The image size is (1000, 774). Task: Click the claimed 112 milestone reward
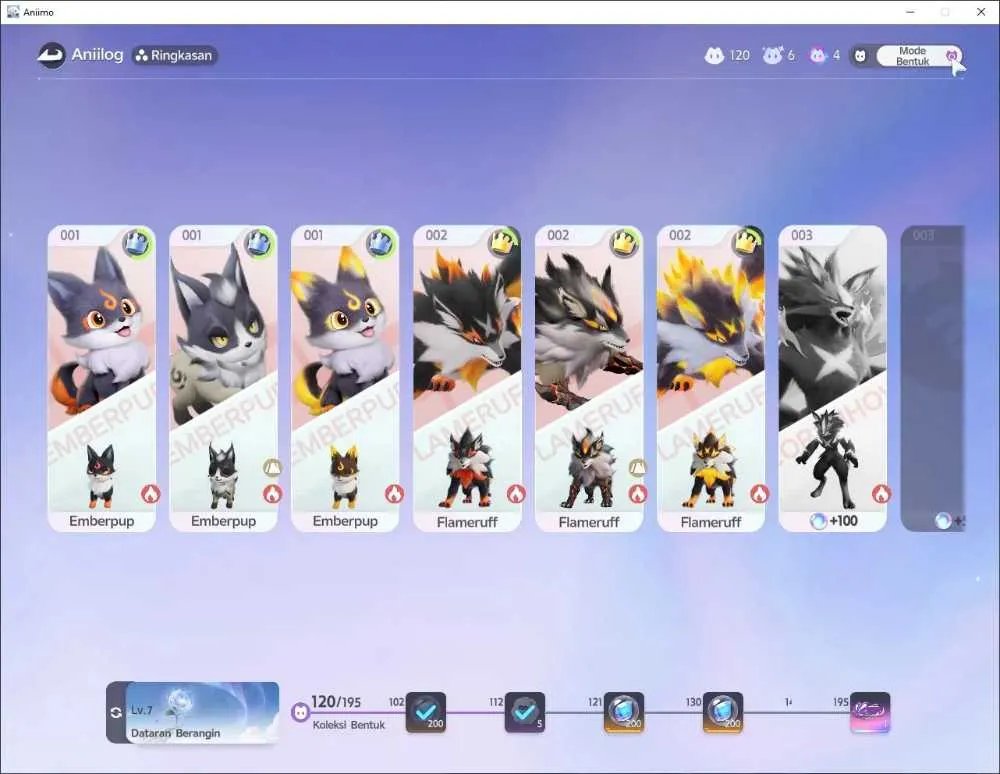525,712
